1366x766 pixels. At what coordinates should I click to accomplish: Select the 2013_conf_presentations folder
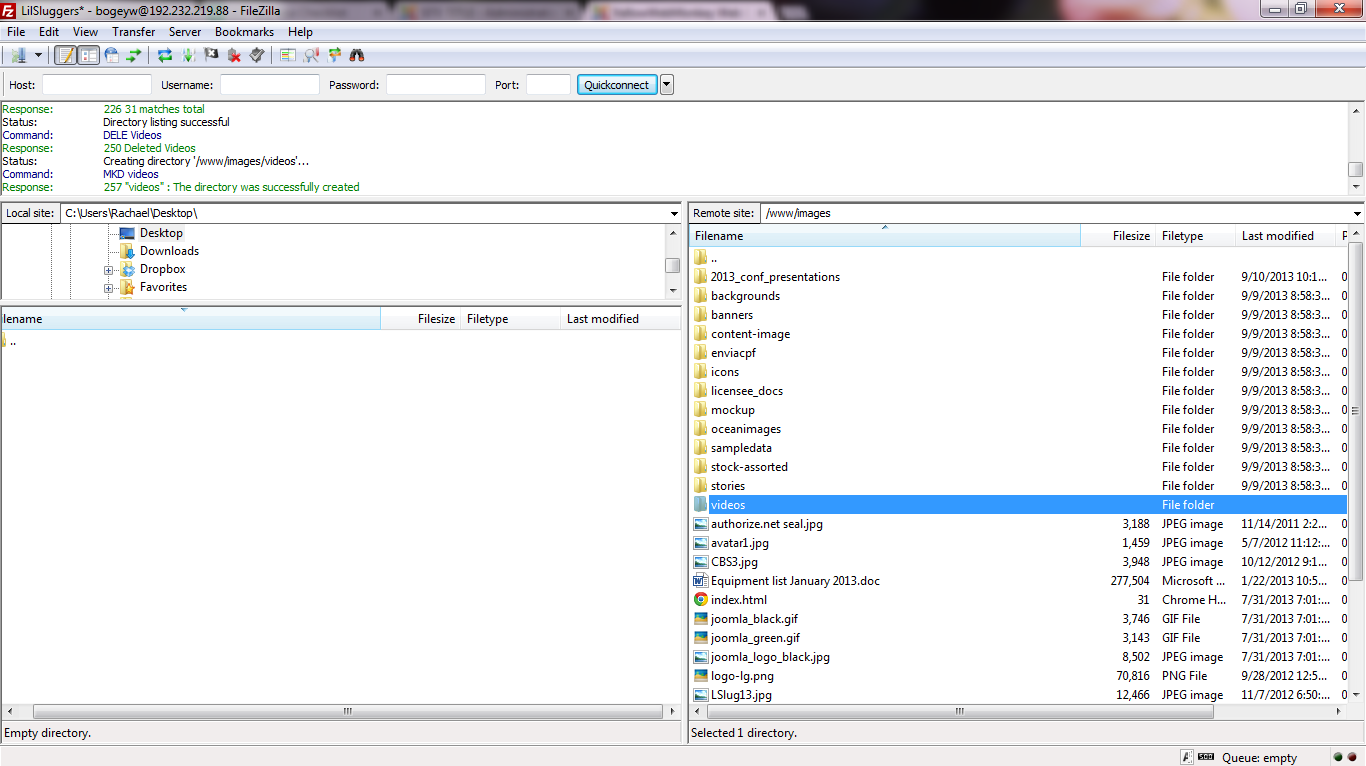[1019, 277]
